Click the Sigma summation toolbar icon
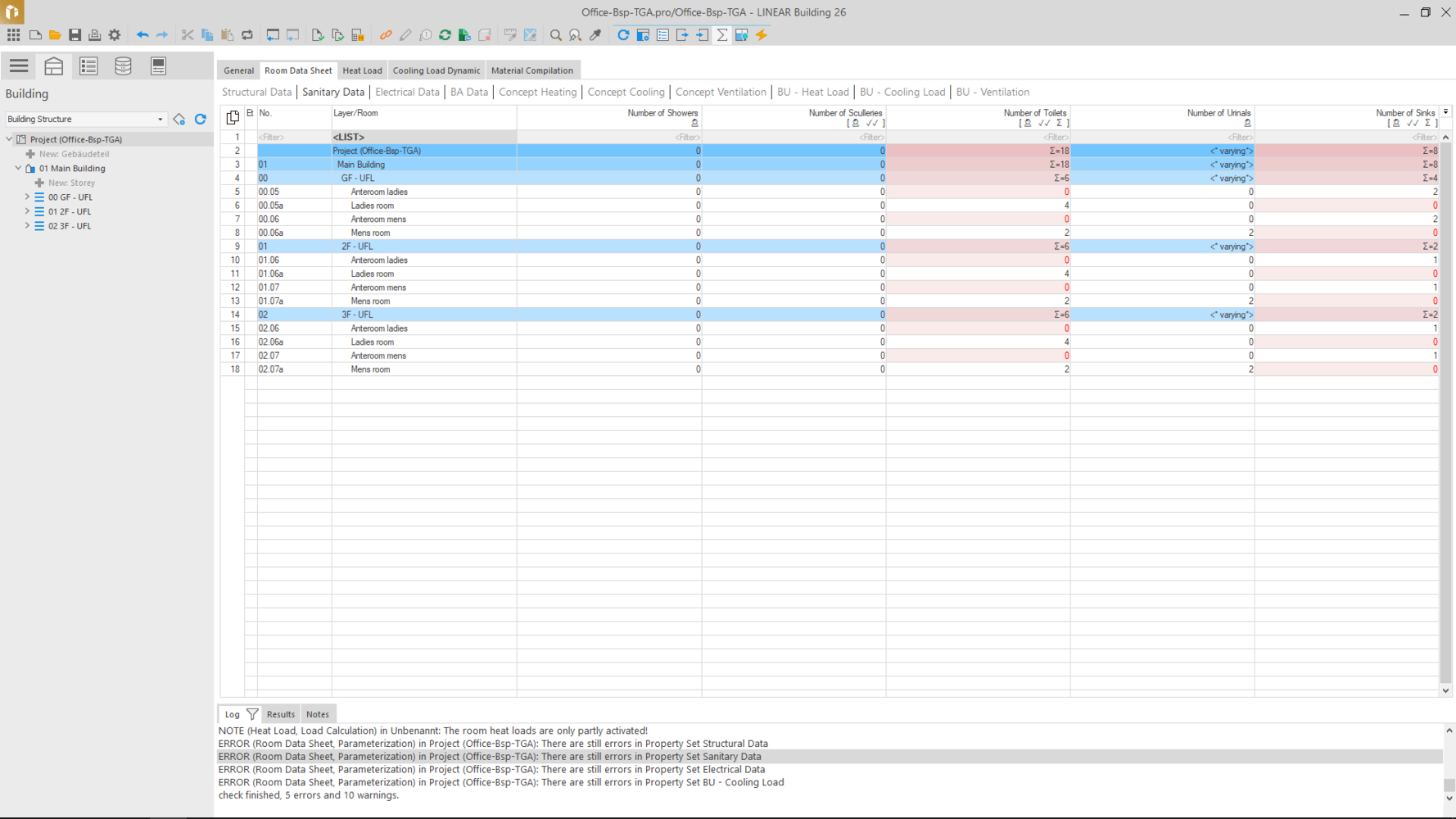The width and height of the screenshot is (1456, 819). pyautogui.click(x=722, y=35)
